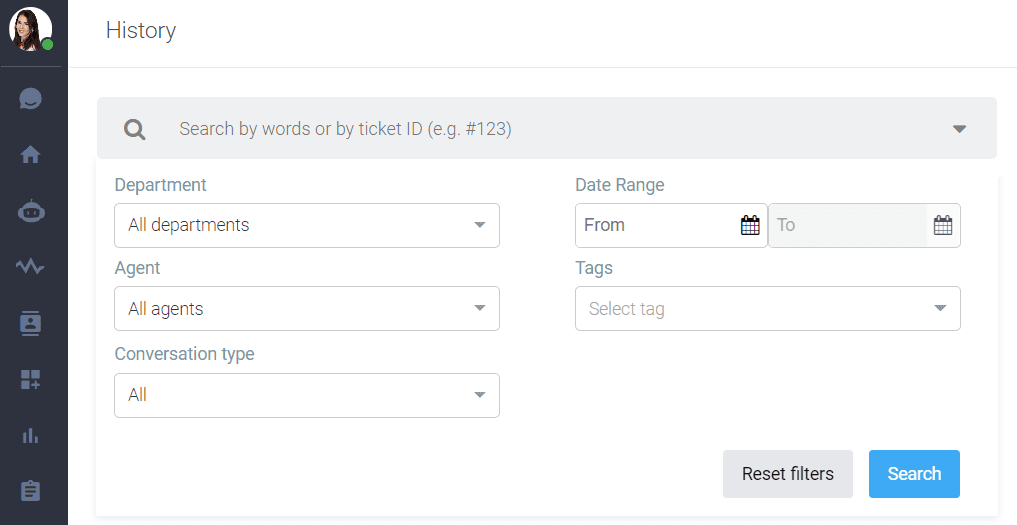Image resolution: width=1017 pixels, height=525 pixels.
Task: Open the reports bar chart icon
Action: coord(30,435)
